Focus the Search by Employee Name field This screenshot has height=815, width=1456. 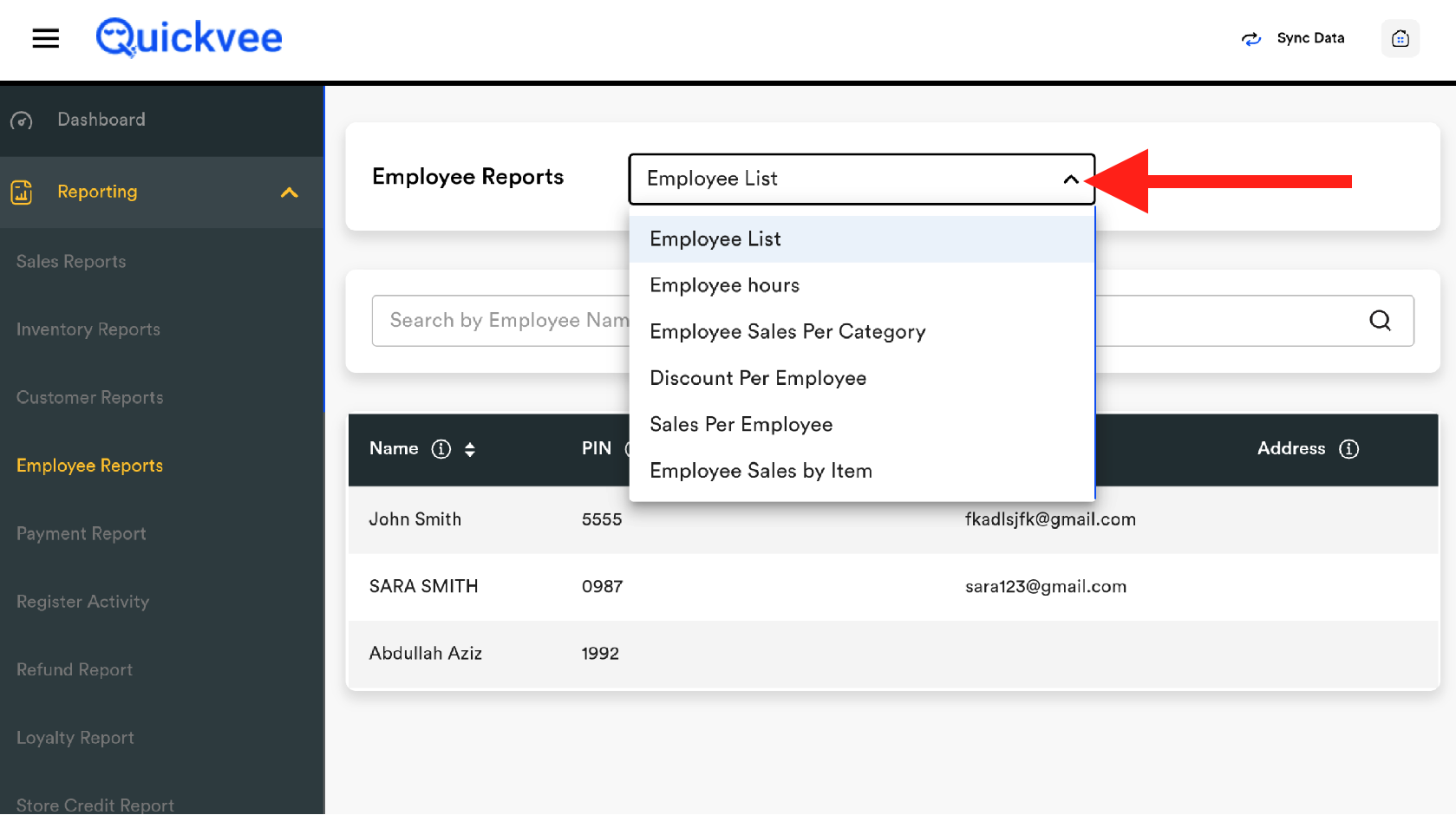click(x=501, y=321)
